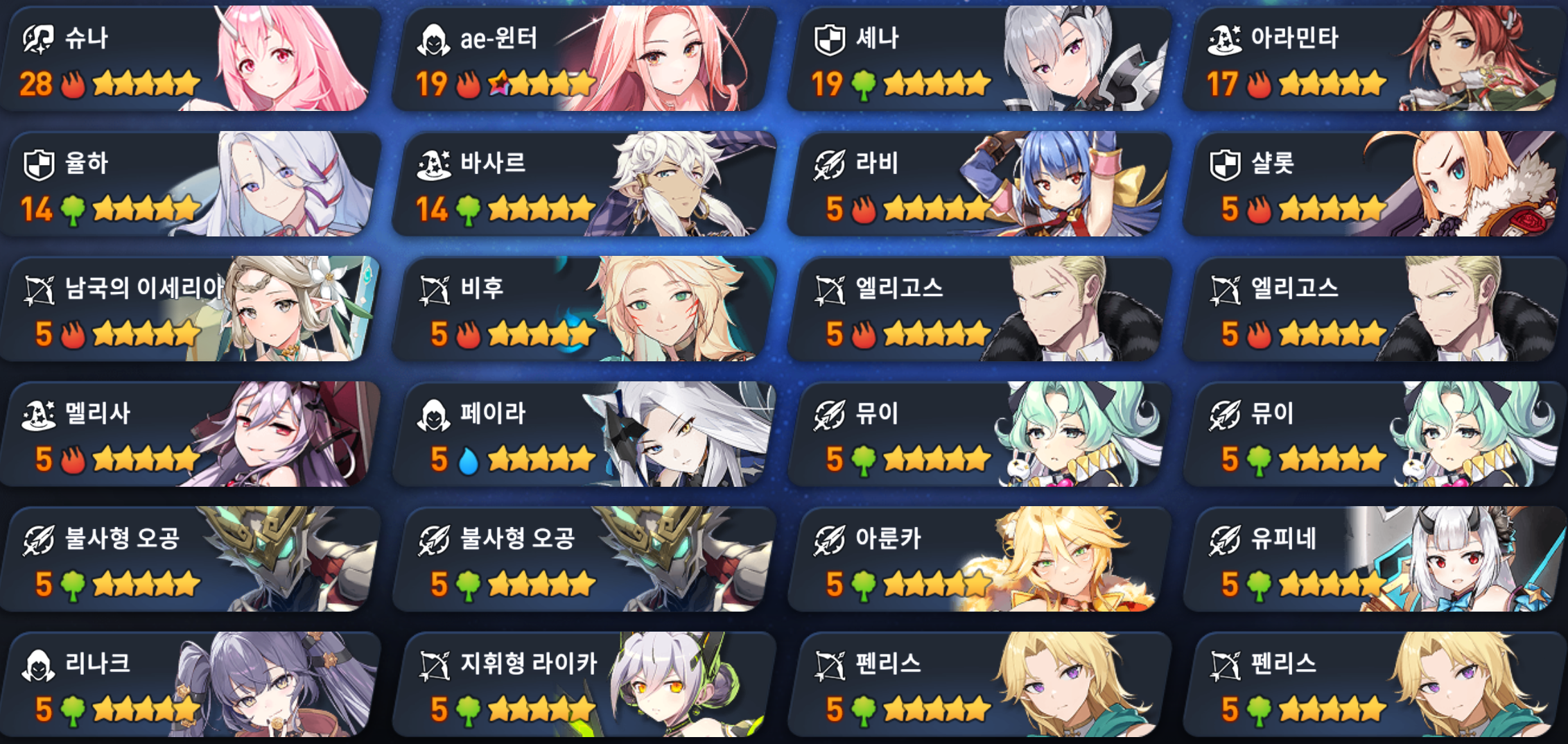Click the hooded class icon beside 리나크
Image resolution: width=1568 pixels, height=744 pixels.
[38, 665]
